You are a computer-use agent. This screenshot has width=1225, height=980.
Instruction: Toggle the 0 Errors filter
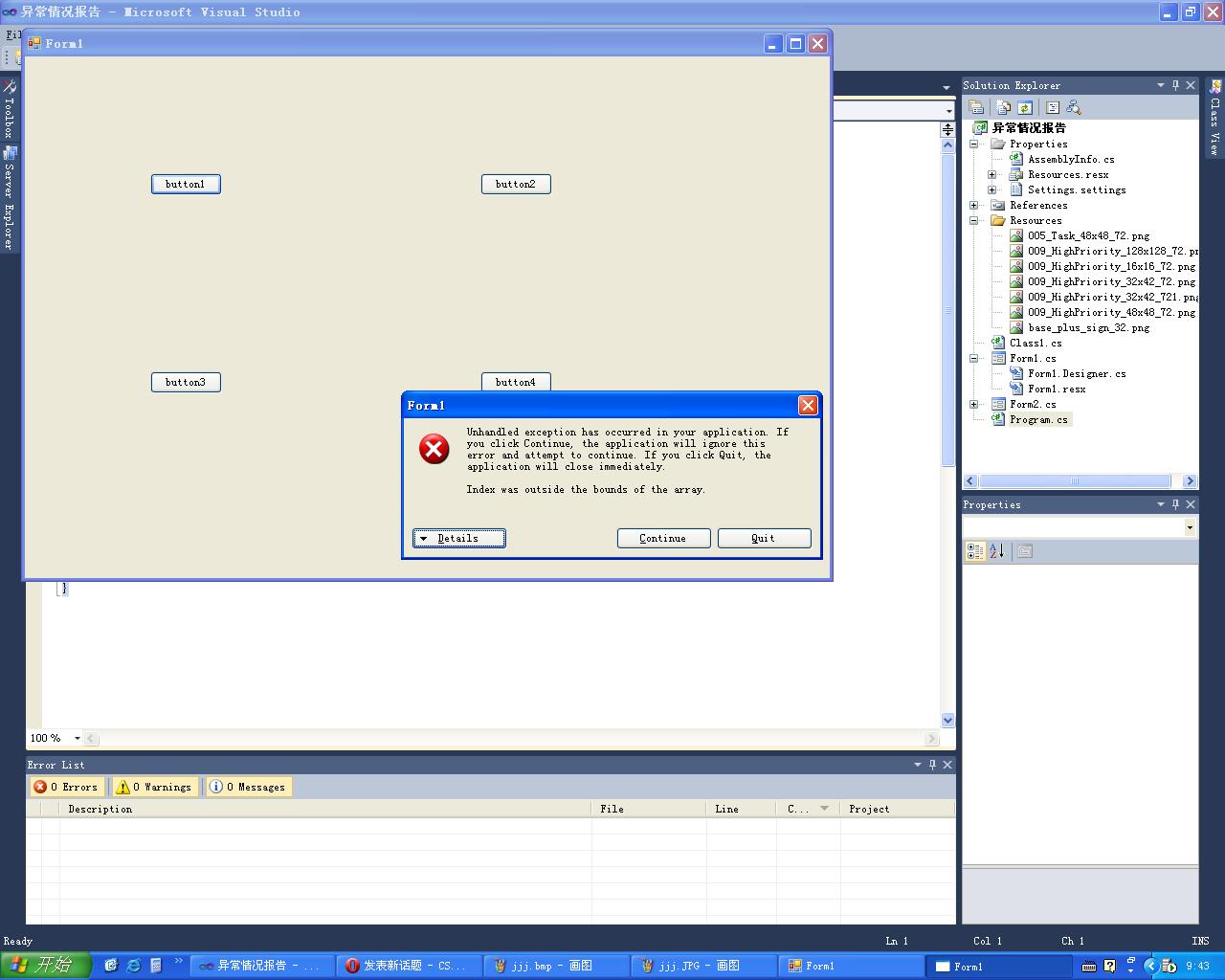(x=66, y=787)
